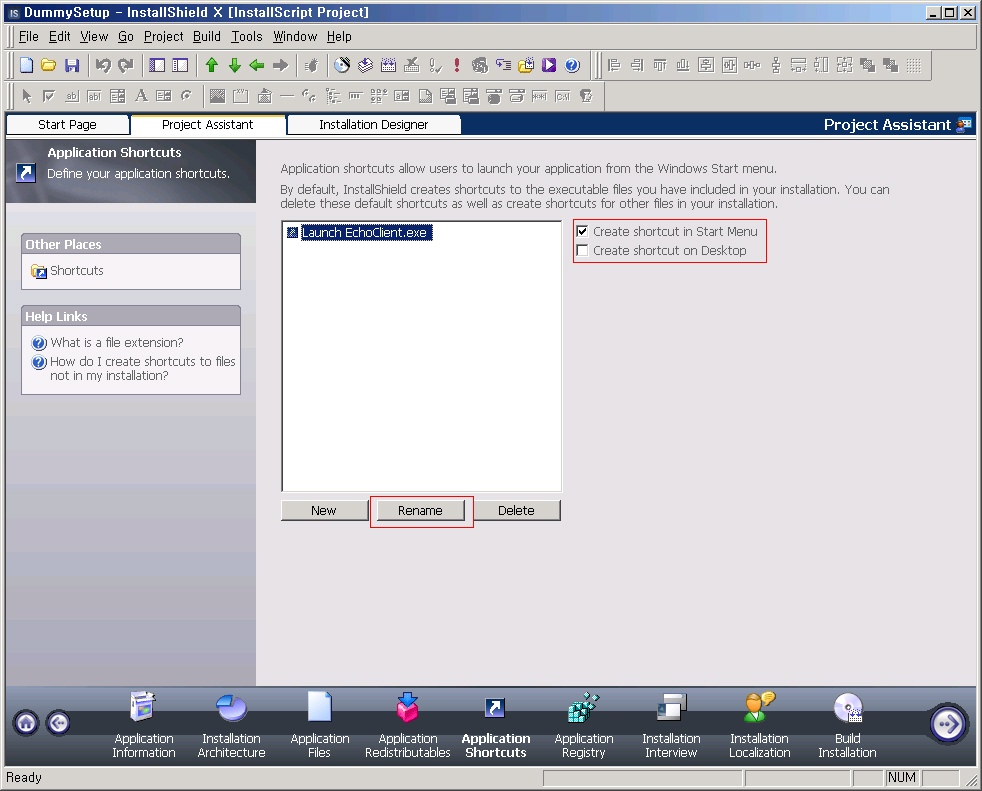The image size is (982, 791).
Task: Click the New shortcut button
Action: pyautogui.click(x=324, y=510)
